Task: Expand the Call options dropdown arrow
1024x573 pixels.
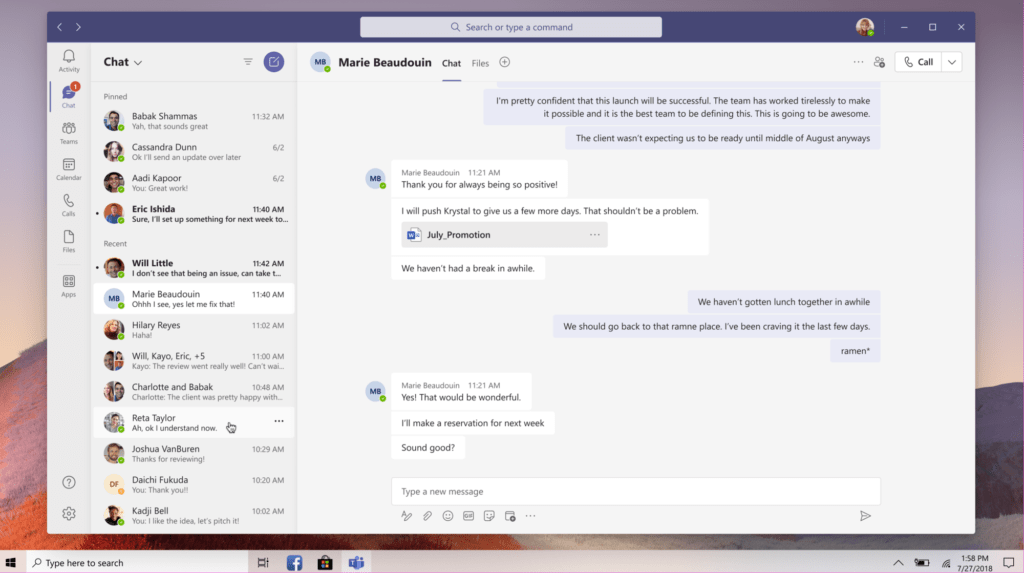Action: coord(952,62)
